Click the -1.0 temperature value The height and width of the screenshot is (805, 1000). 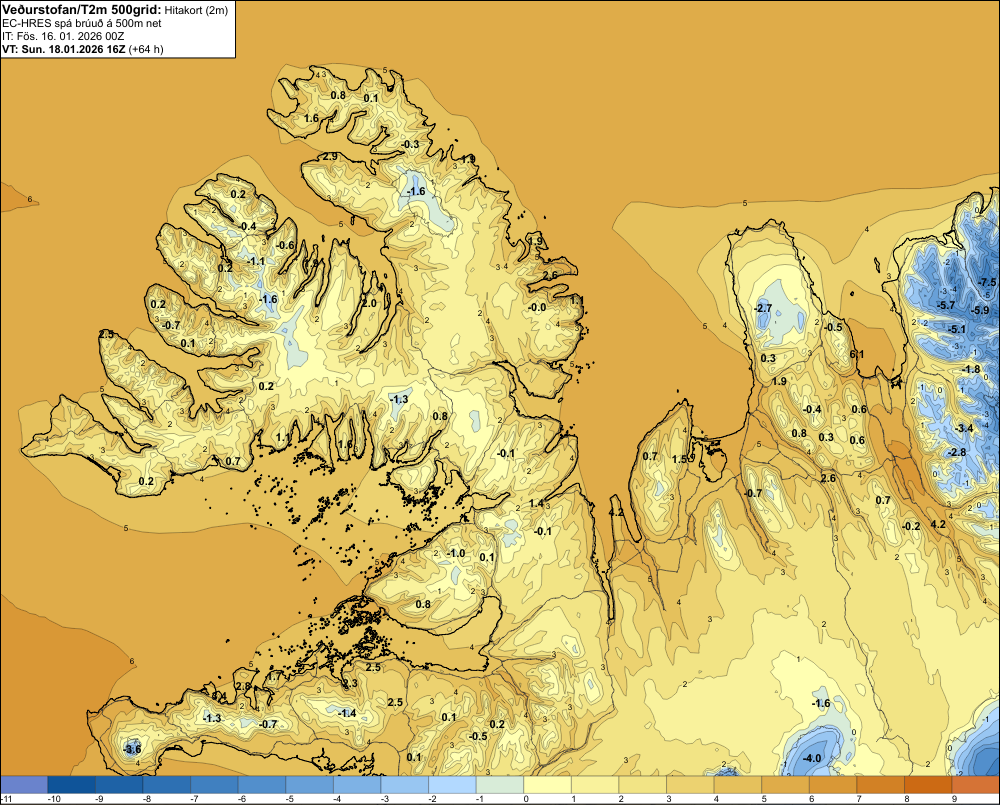[457, 553]
